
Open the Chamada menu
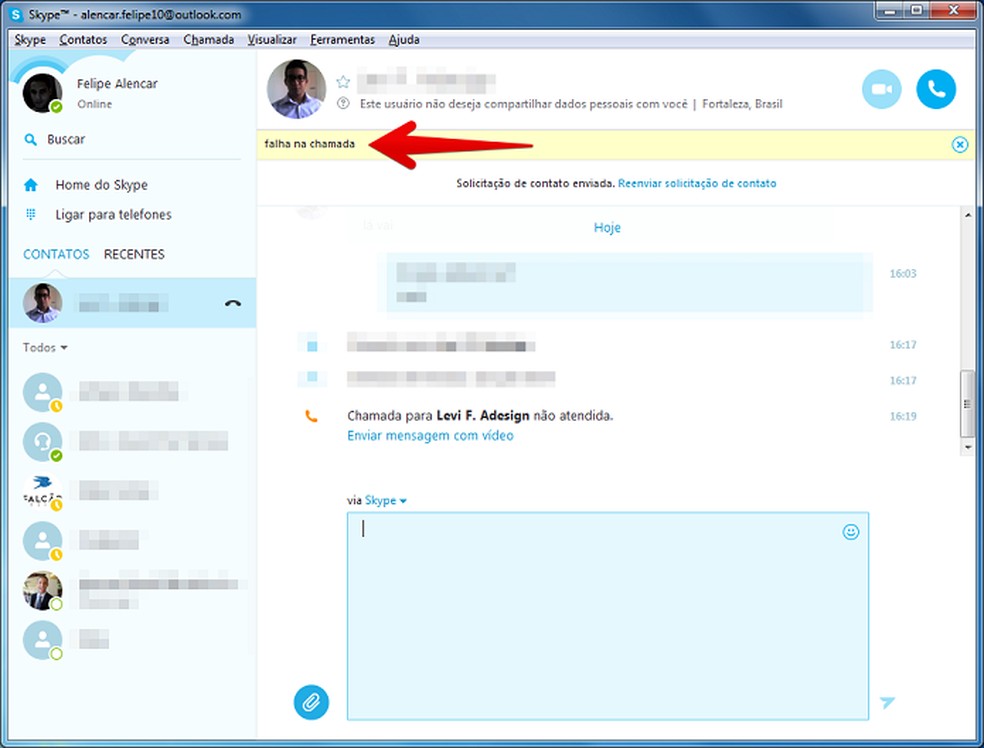(x=208, y=40)
